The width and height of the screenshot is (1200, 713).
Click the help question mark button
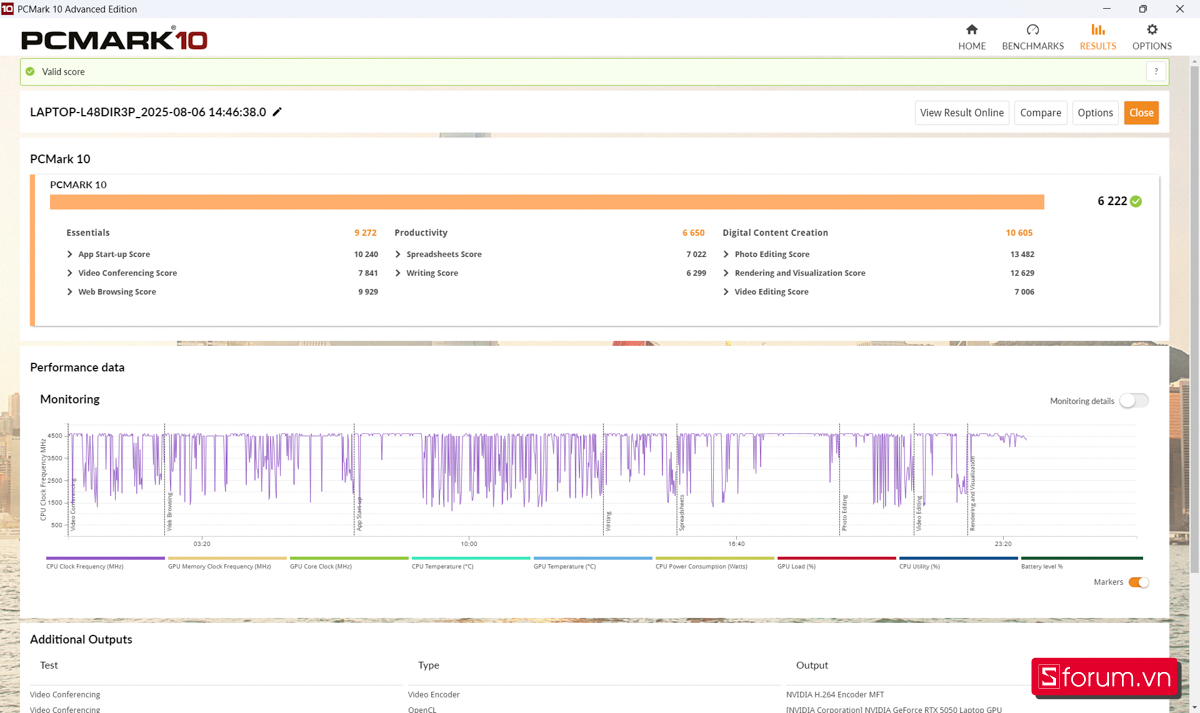pos(1156,72)
